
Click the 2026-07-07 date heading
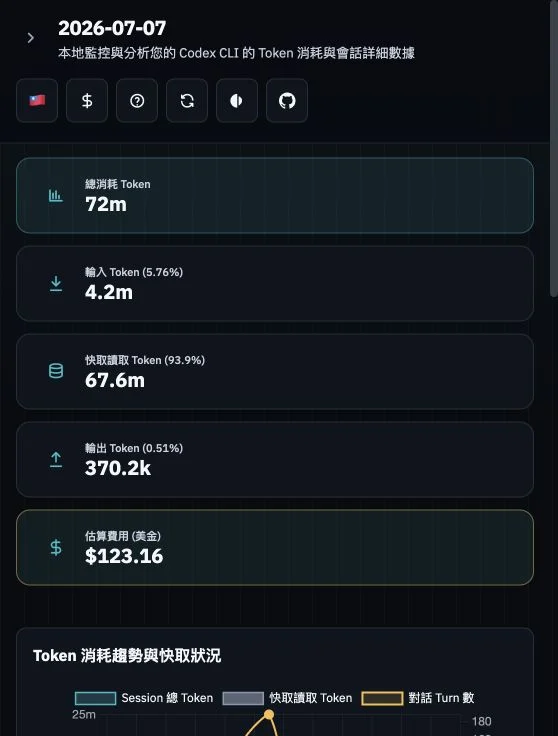pos(112,28)
